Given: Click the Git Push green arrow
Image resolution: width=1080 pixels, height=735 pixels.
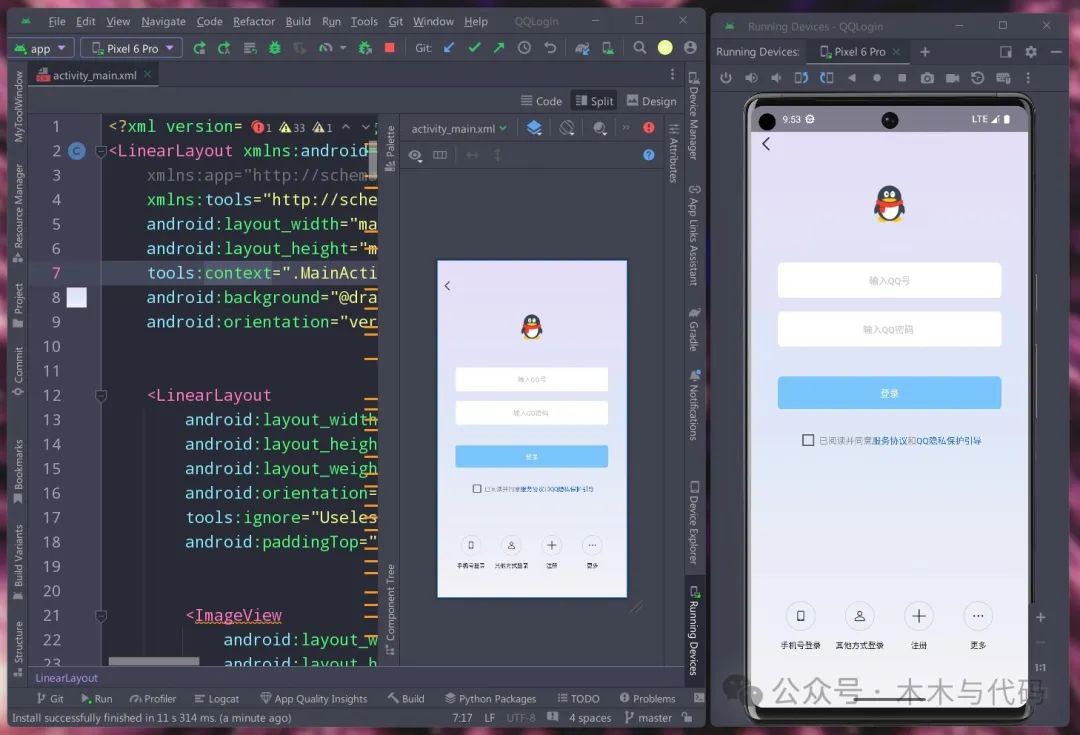Looking at the screenshot, I should [x=499, y=48].
